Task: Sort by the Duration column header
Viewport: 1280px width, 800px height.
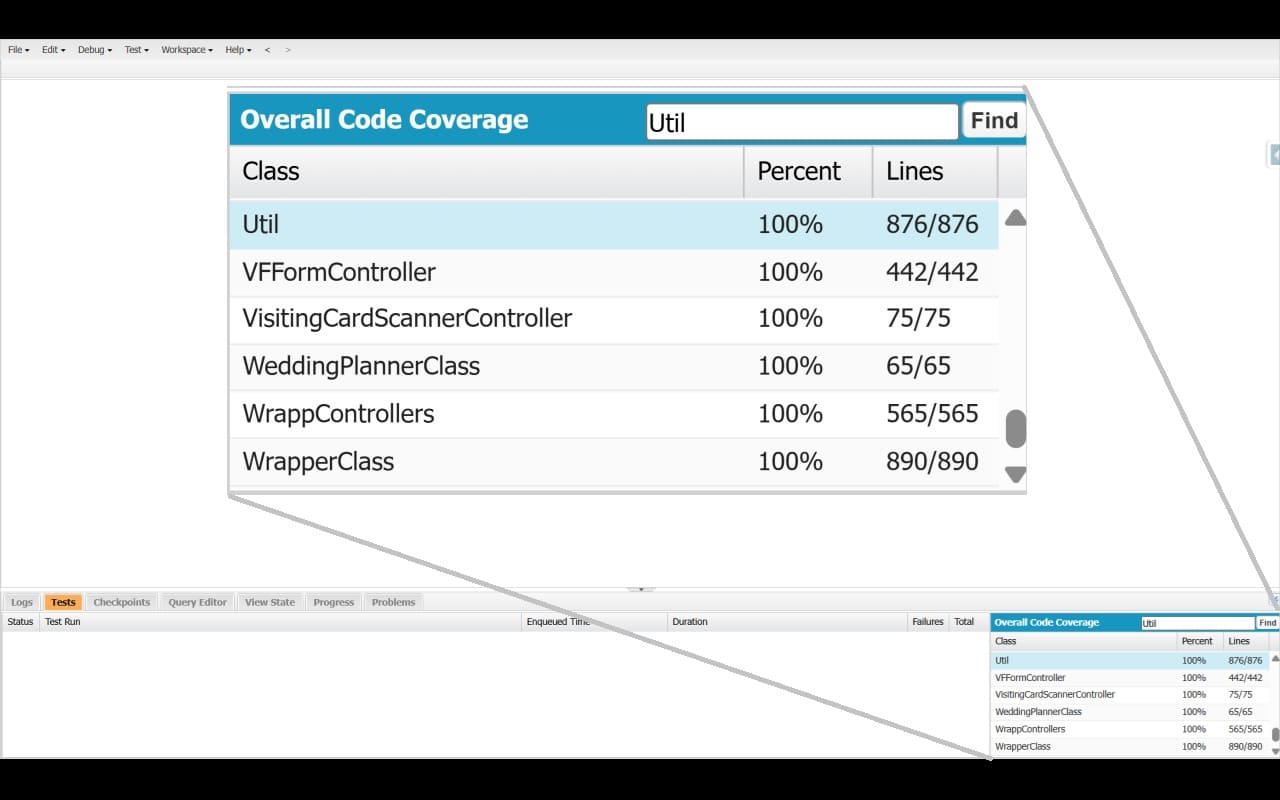Action: [787, 622]
